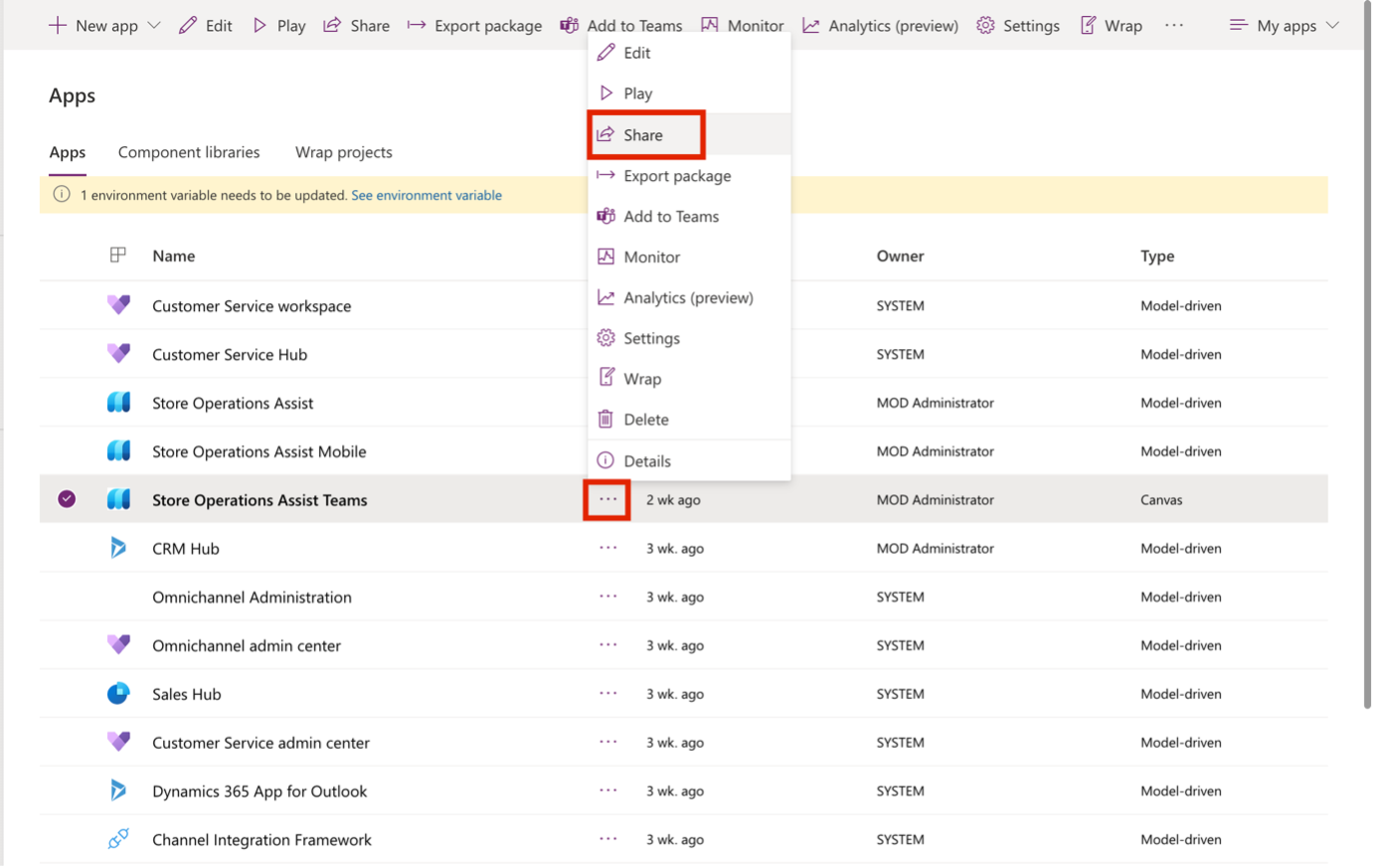
Task: Open the Customer Service workspace app name
Action: 252,306
